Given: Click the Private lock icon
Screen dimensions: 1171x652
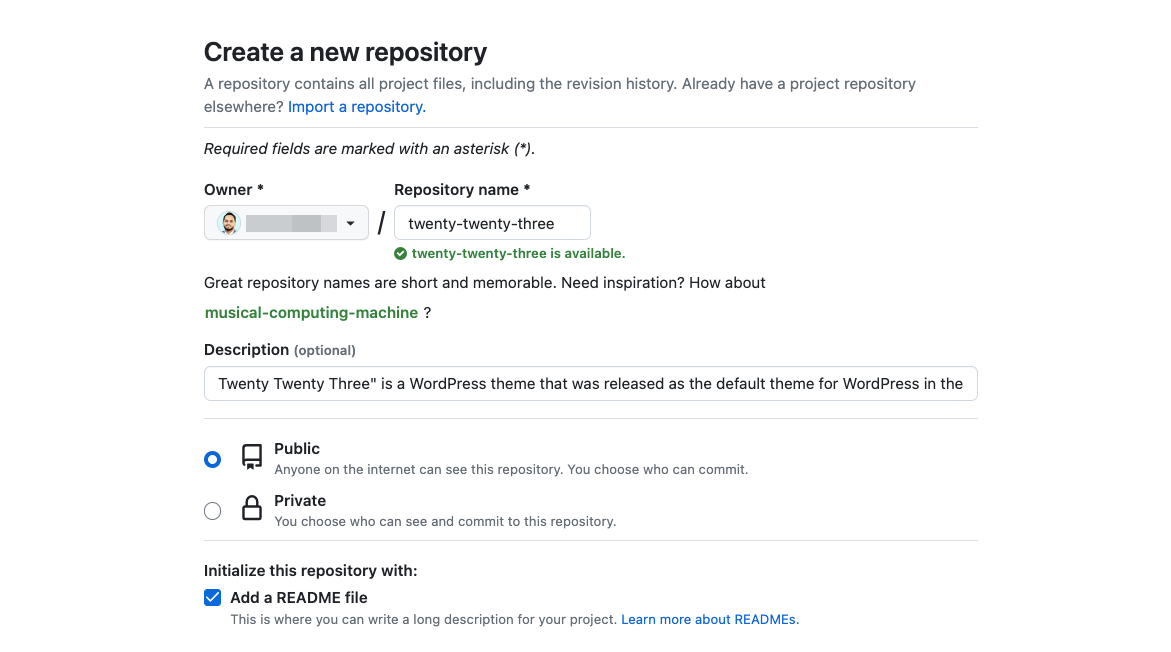Looking at the screenshot, I should 252,510.
